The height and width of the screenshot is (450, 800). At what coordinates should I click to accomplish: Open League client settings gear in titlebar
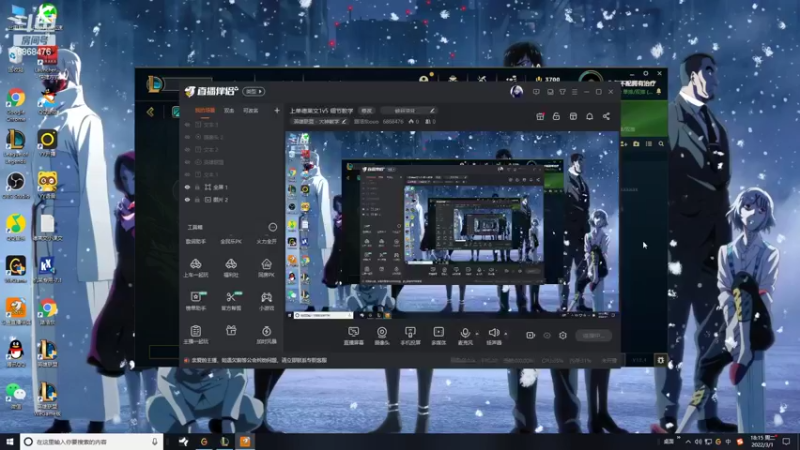[645, 74]
